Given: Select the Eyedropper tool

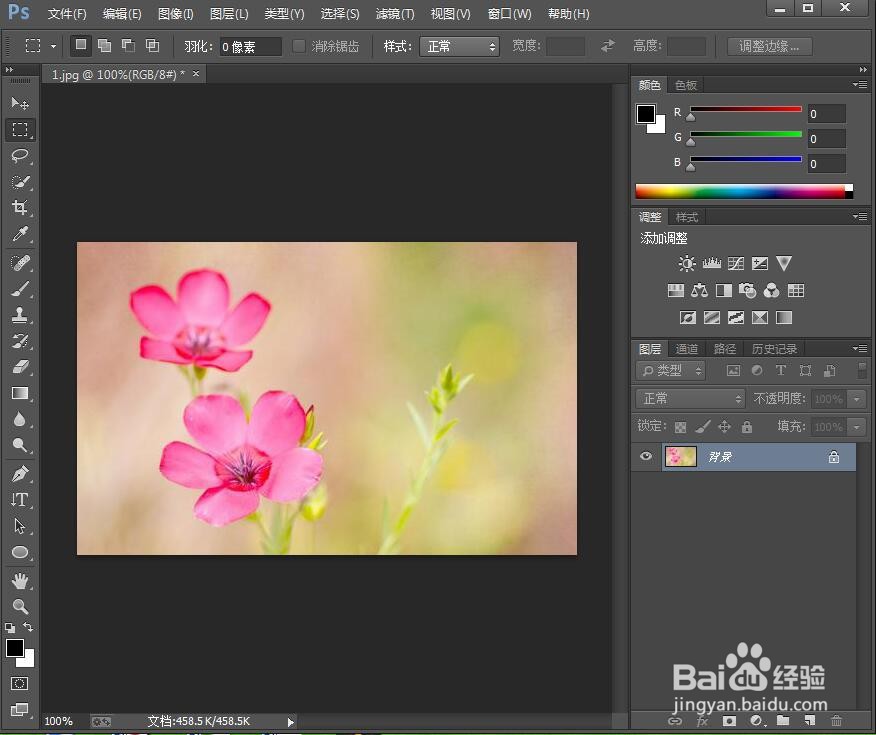Looking at the screenshot, I should (x=20, y=233).
